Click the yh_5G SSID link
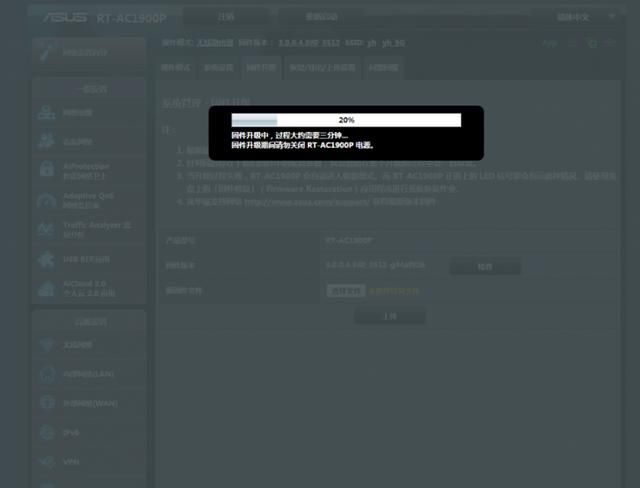Viewport: 640px width, 488px height. point(393,43)
